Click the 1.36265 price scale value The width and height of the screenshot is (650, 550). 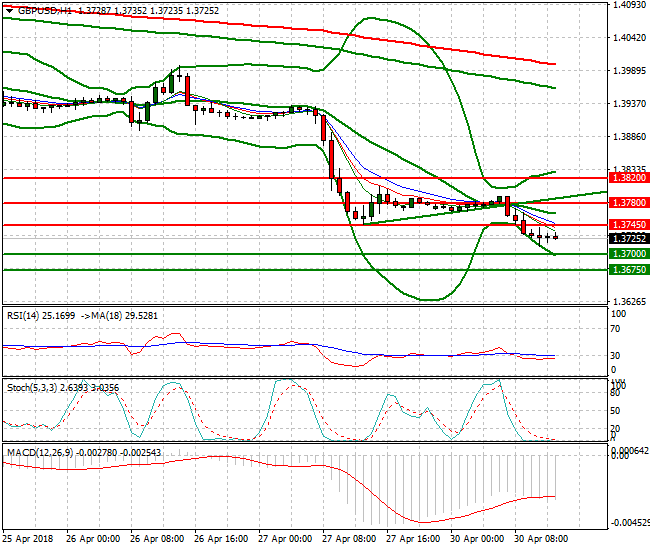click(x=629, y=302)
